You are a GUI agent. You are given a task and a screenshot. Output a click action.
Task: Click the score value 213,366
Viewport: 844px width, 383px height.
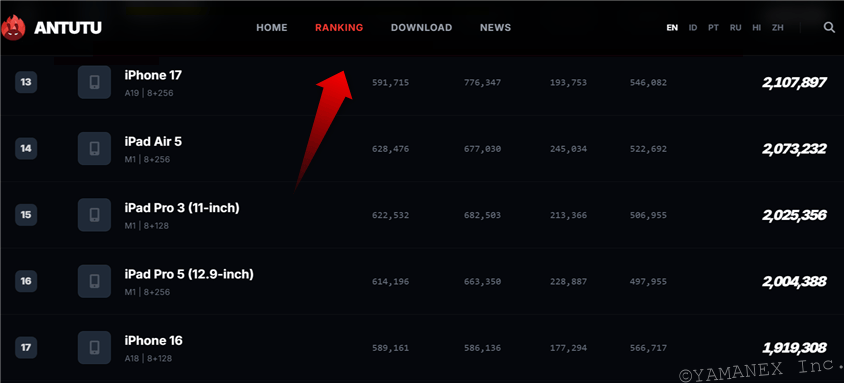[568, 215]
